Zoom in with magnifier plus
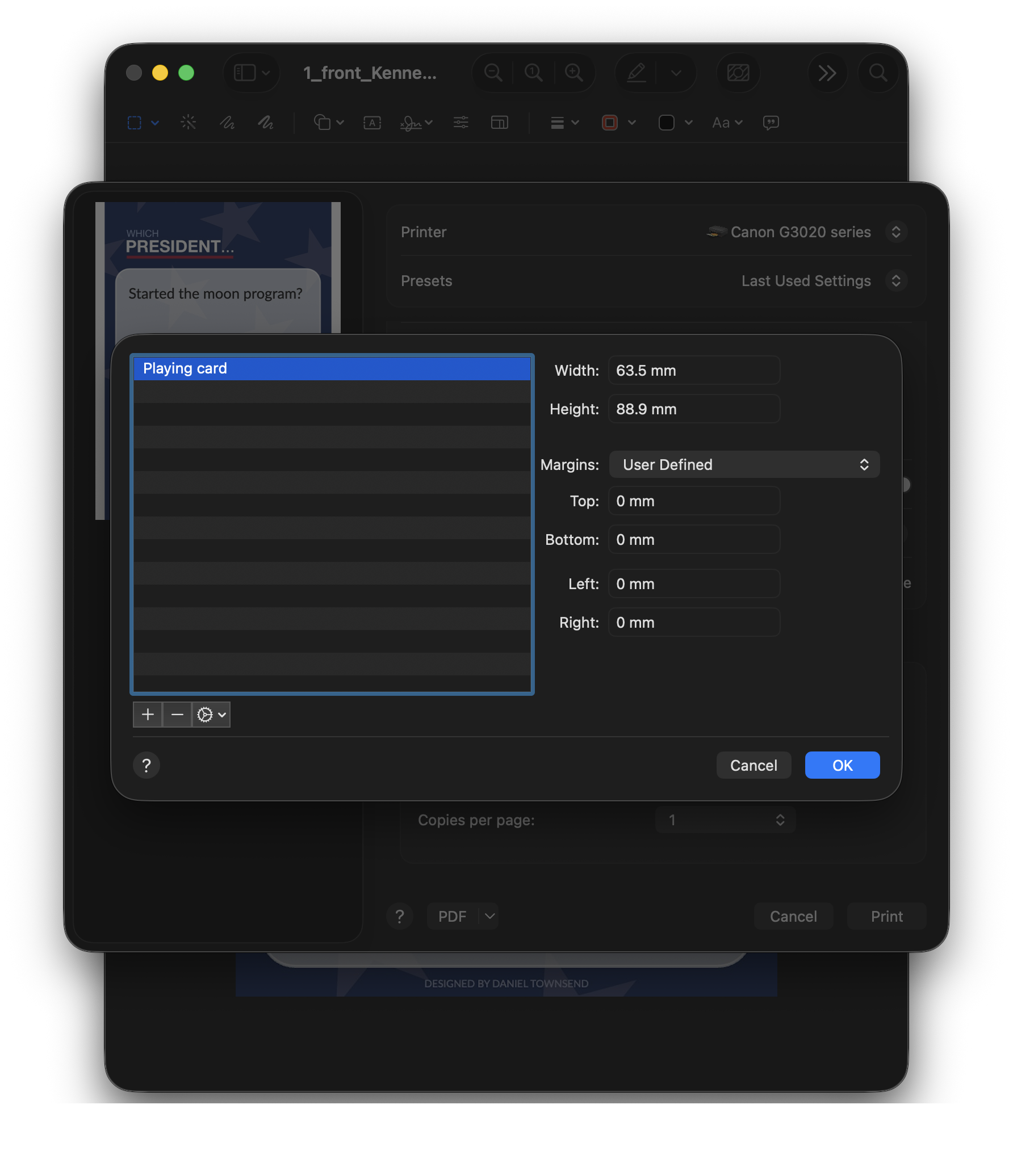1013x1176 pixels. (x=574, y=73)
